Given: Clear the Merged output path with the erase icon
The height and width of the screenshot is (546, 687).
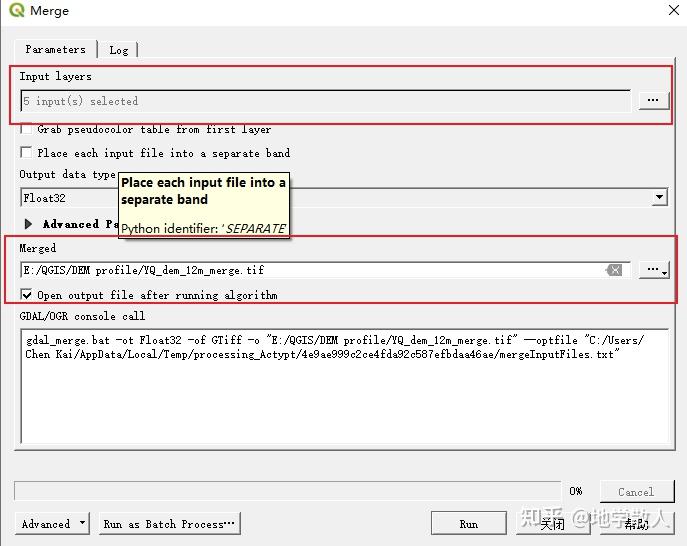Looking at the screenshot, I should pos(614,270).
